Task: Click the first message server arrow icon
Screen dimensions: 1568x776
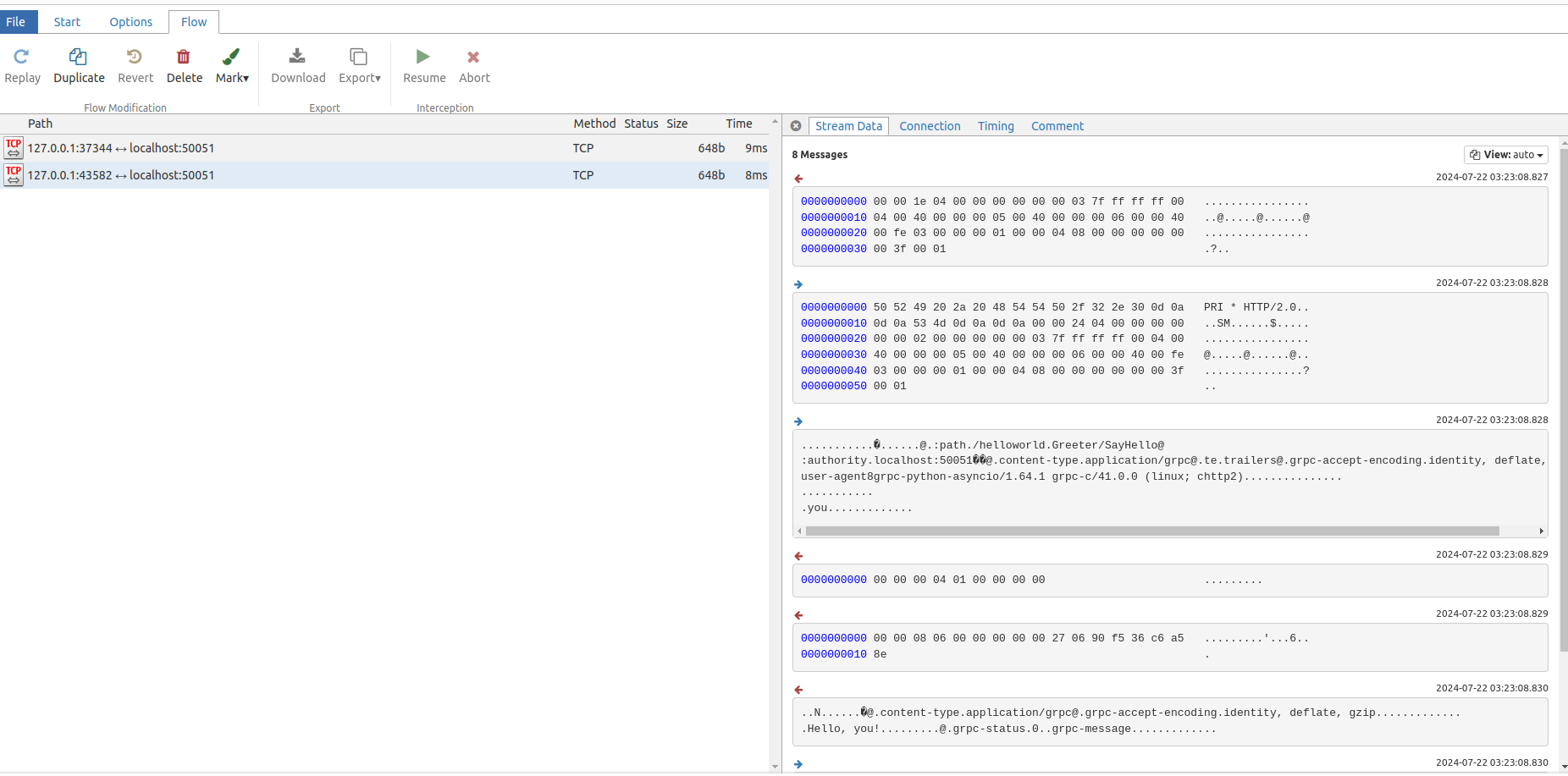Action: click(798, 179)
